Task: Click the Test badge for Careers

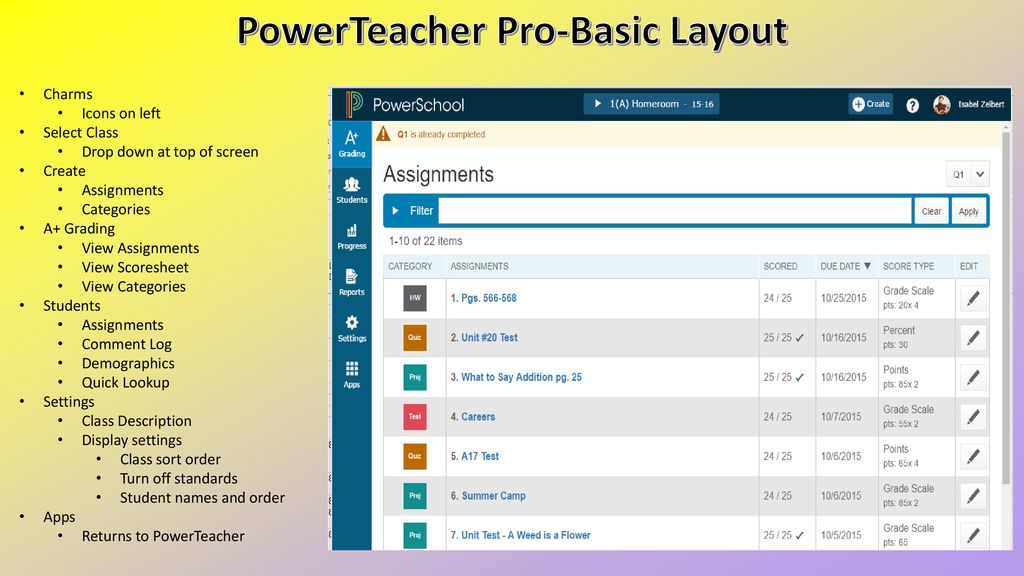Action: point(415,417)
